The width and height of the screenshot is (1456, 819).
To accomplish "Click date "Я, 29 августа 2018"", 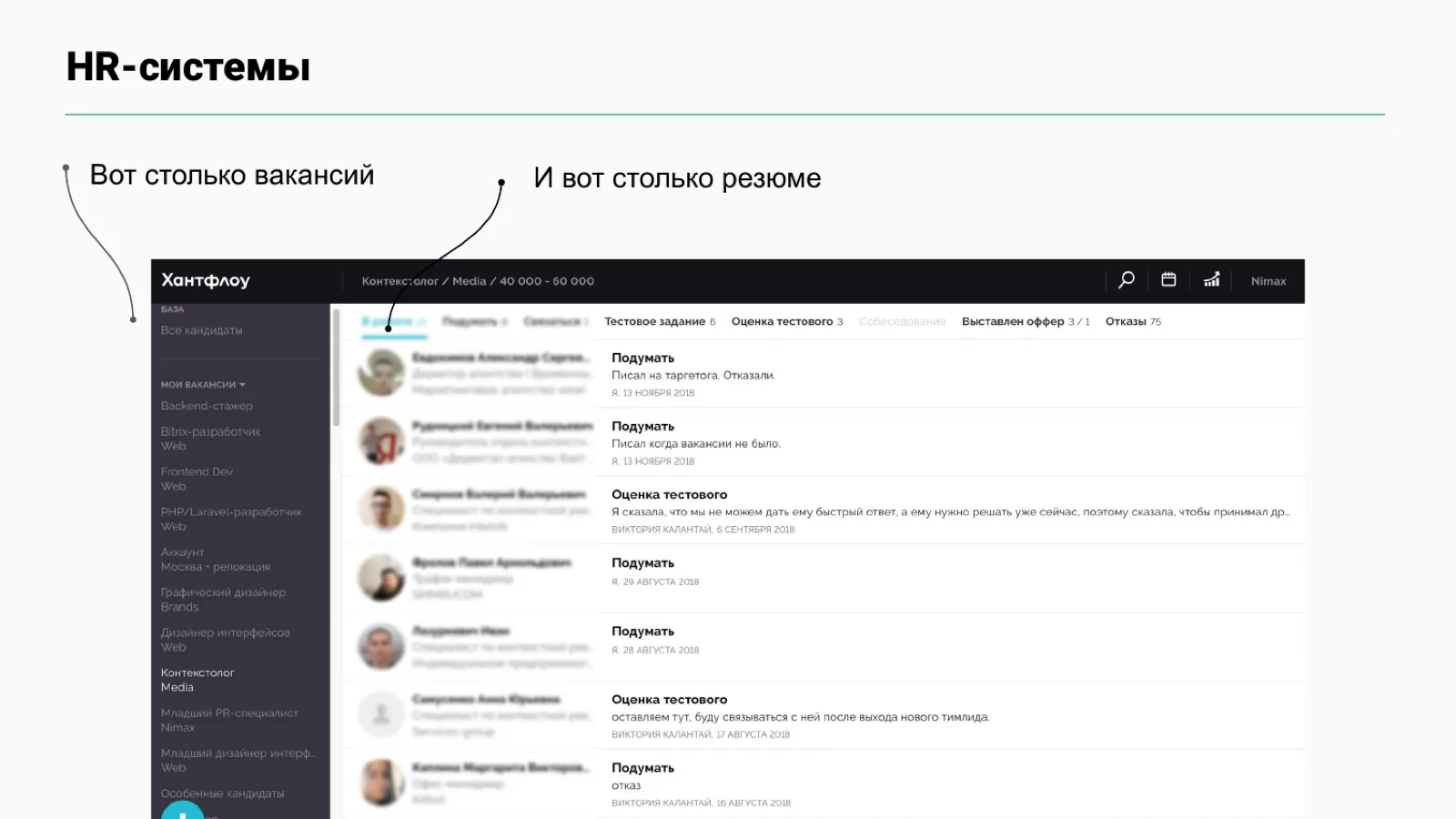I will 655,581.
